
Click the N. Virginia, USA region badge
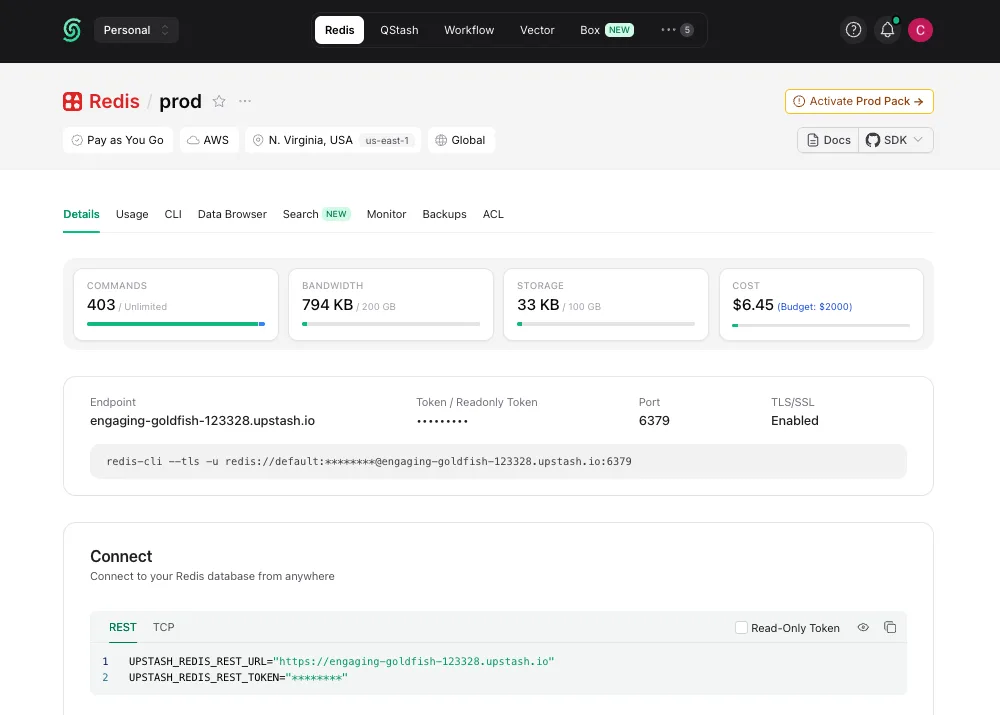pyautogui.click(x=333, y=140)
